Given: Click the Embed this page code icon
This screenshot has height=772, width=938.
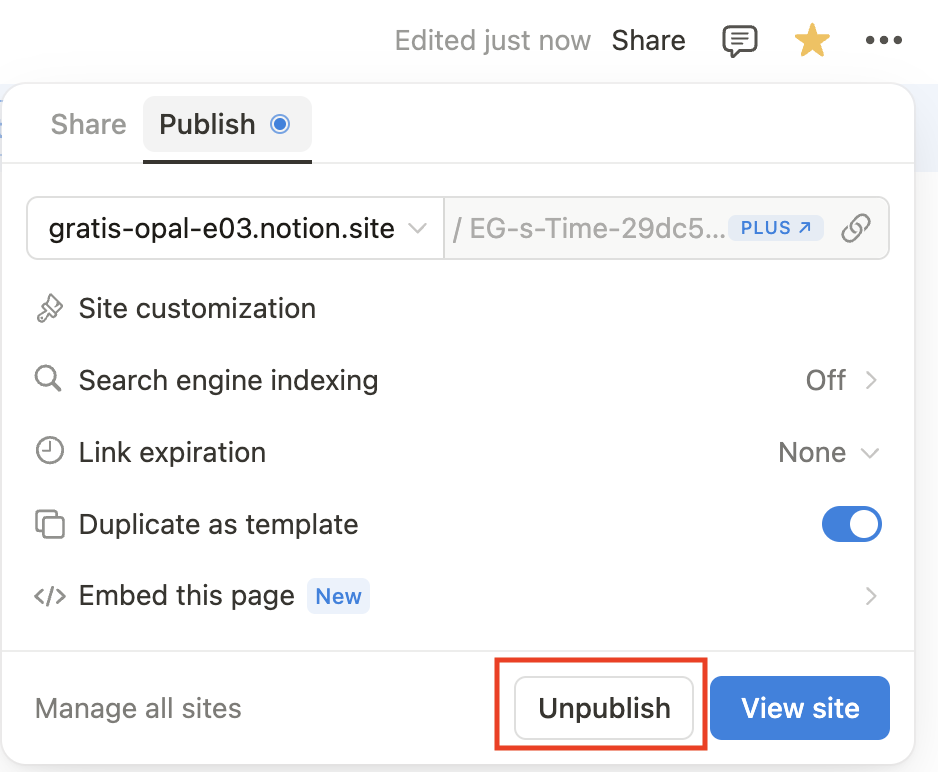Looking at the screenshot, I should coord(49,597).
